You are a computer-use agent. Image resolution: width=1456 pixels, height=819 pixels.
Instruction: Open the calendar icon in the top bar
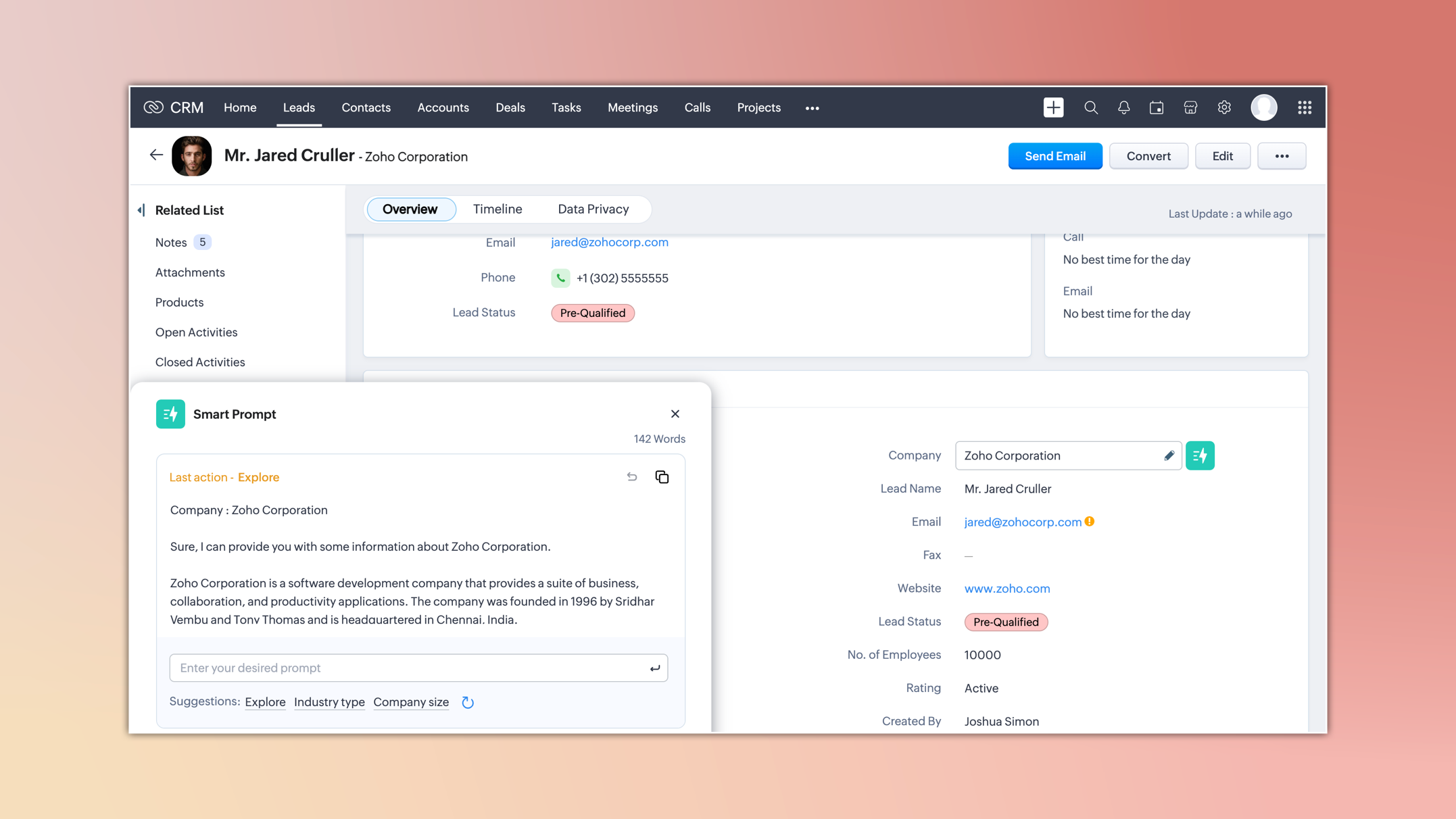tap(1157, 107)
